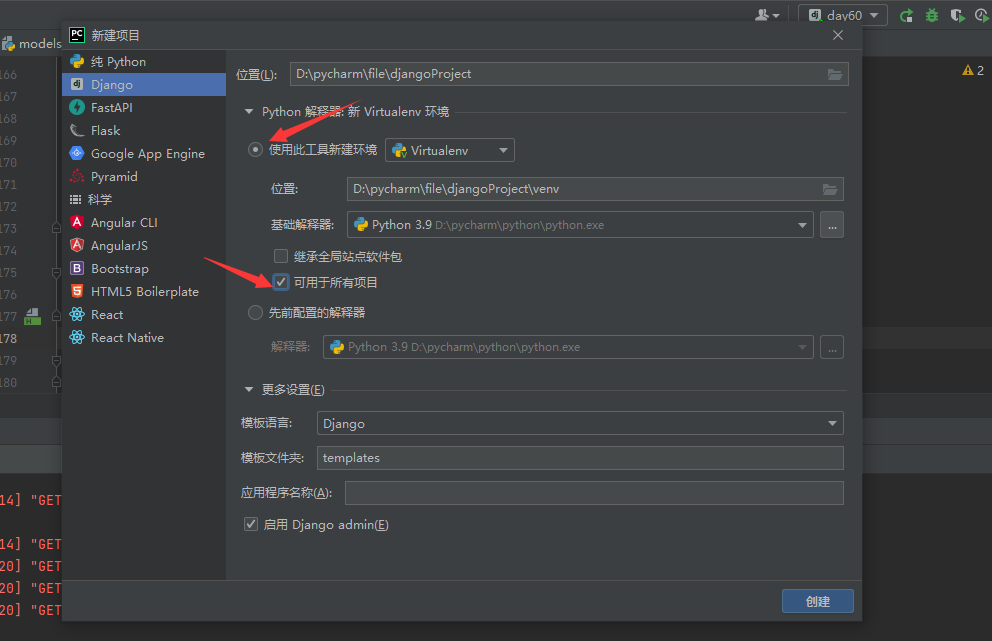Enable 继承全局站点软件包 checkbox

coord(281,256)
